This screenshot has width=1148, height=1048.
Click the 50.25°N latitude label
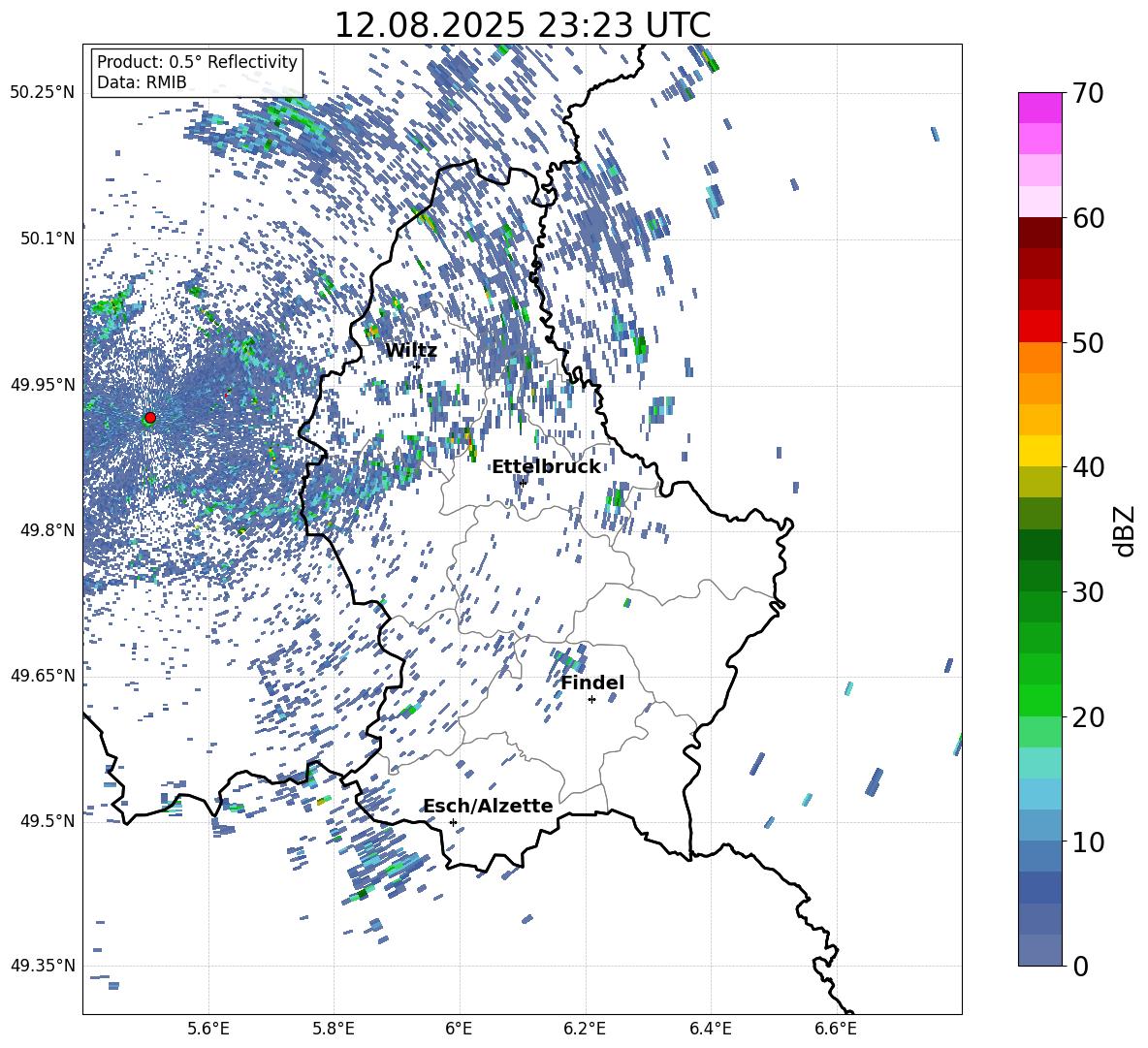click(43, 93)
